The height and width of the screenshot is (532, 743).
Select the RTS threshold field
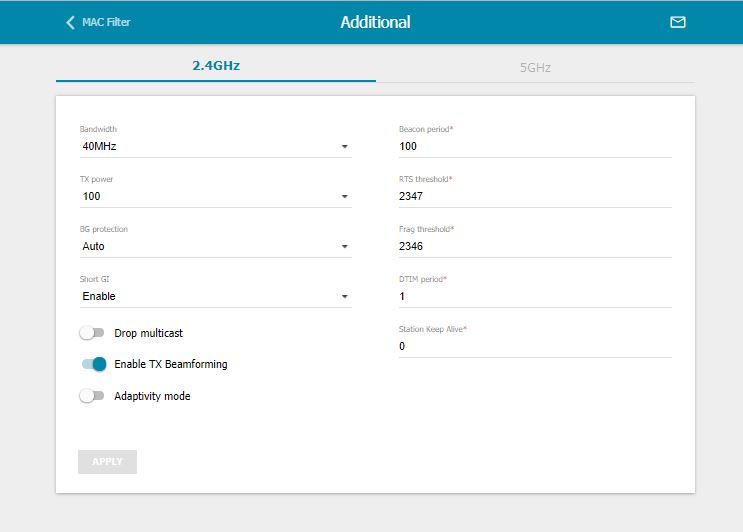tap(534, 196)
